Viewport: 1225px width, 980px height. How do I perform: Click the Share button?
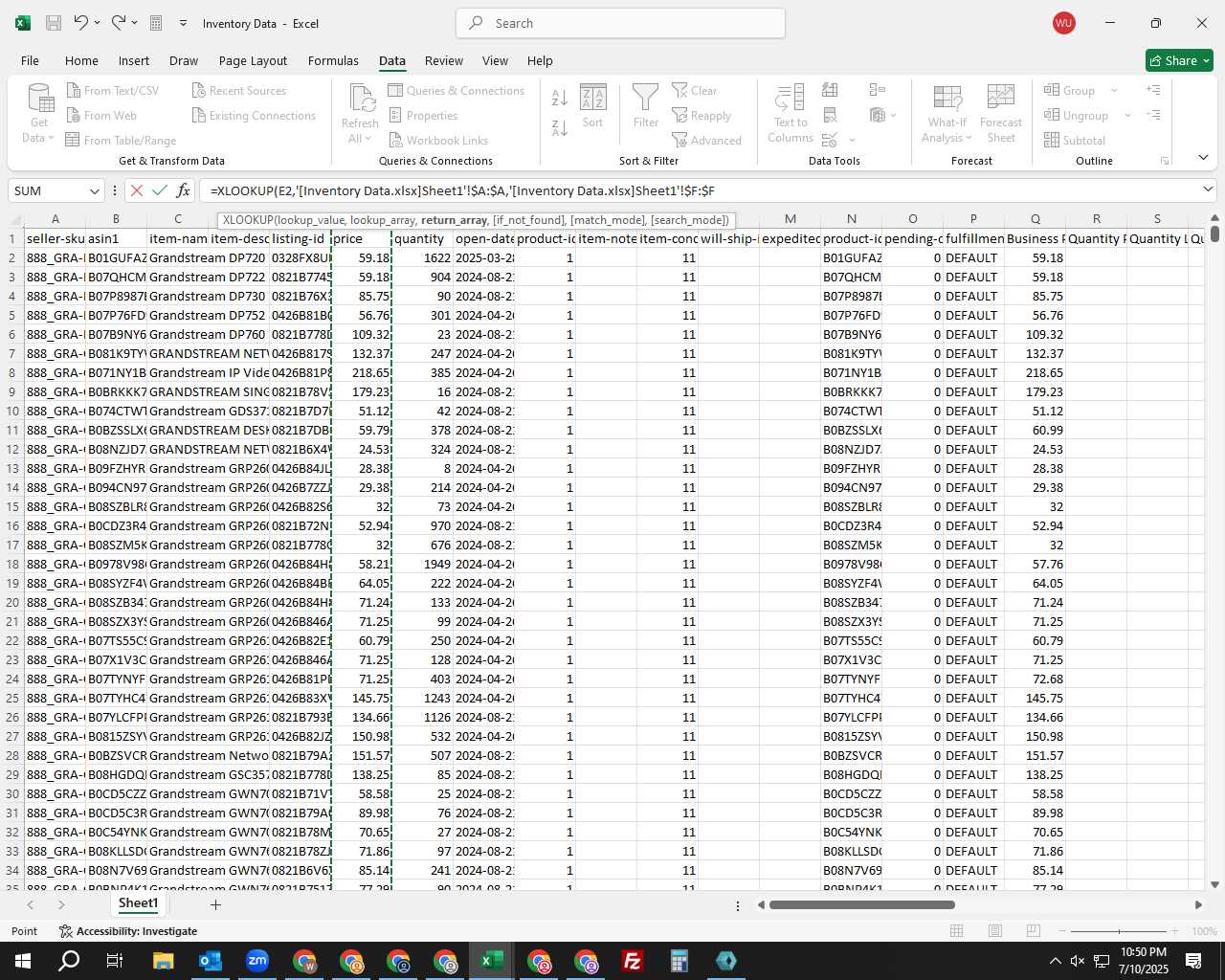tap(1179, 60)
